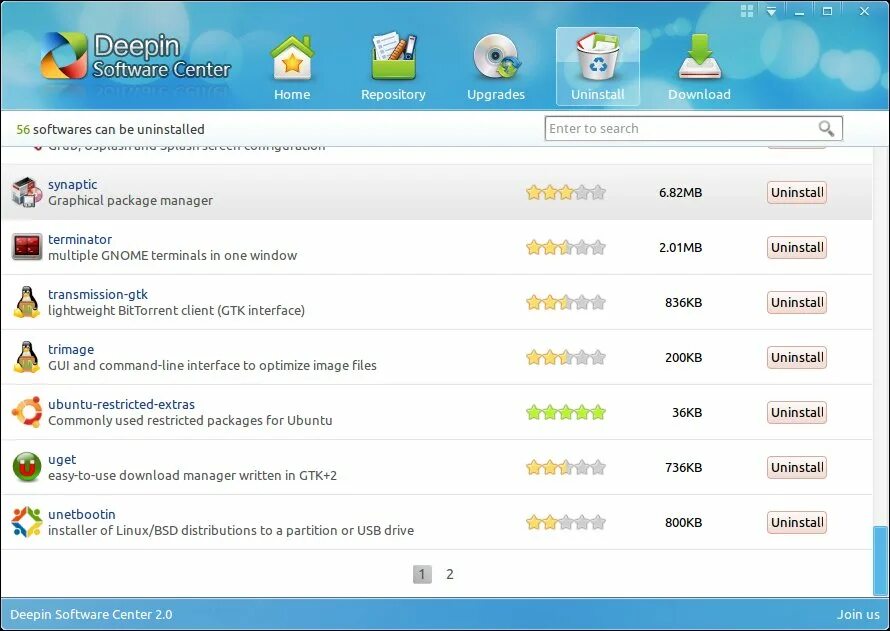Go to the Download tab
Image resolution: width=890 pixels, height=631 pixels.
click(x=699, y=68)
